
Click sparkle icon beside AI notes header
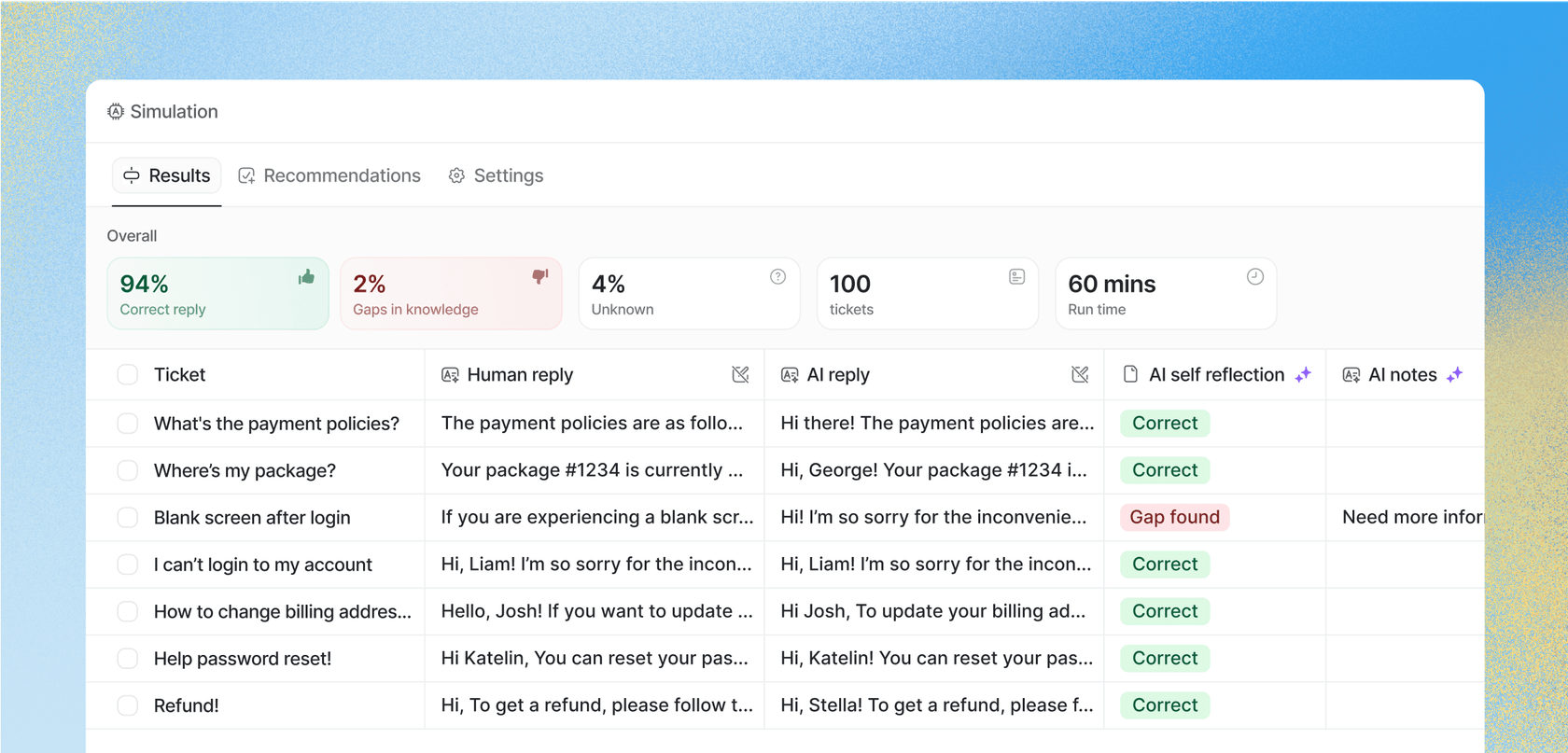coord(1454,375)
